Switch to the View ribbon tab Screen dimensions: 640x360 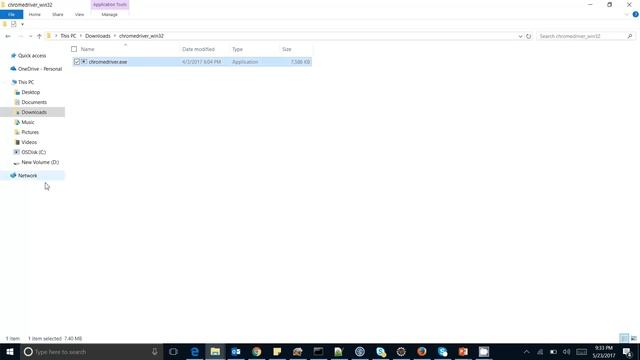tap(79, 14)
